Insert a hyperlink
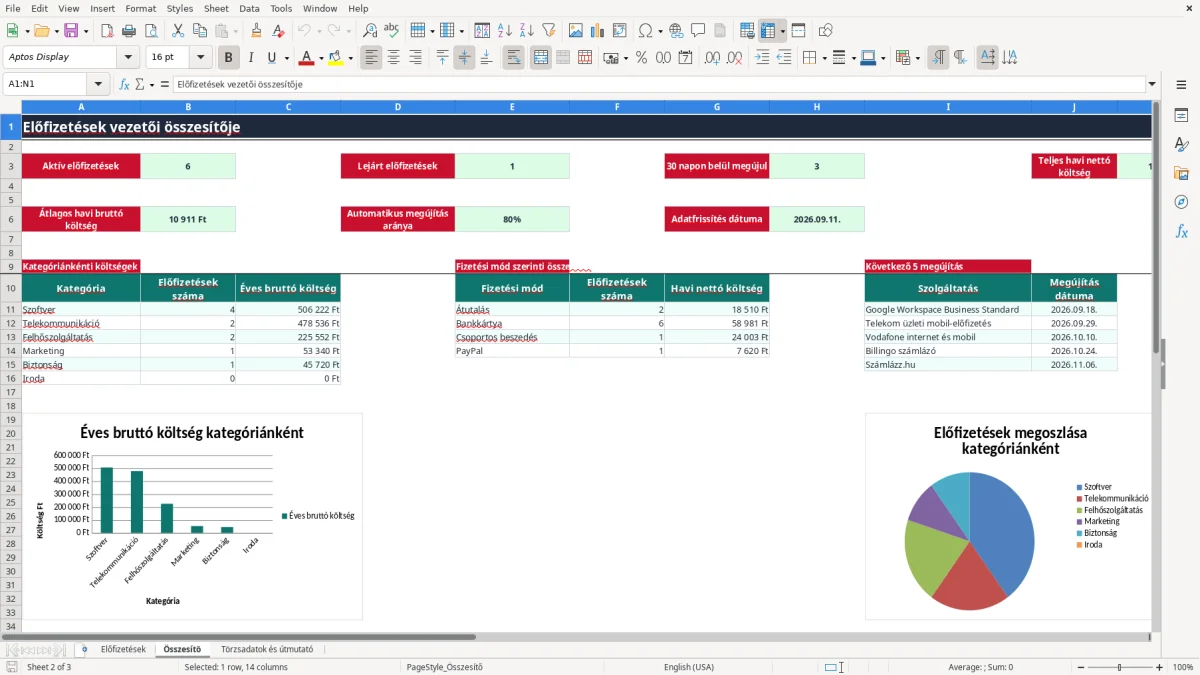This screenshot has height=675, width=1200. pyautogui.click(x=676, y=31)
